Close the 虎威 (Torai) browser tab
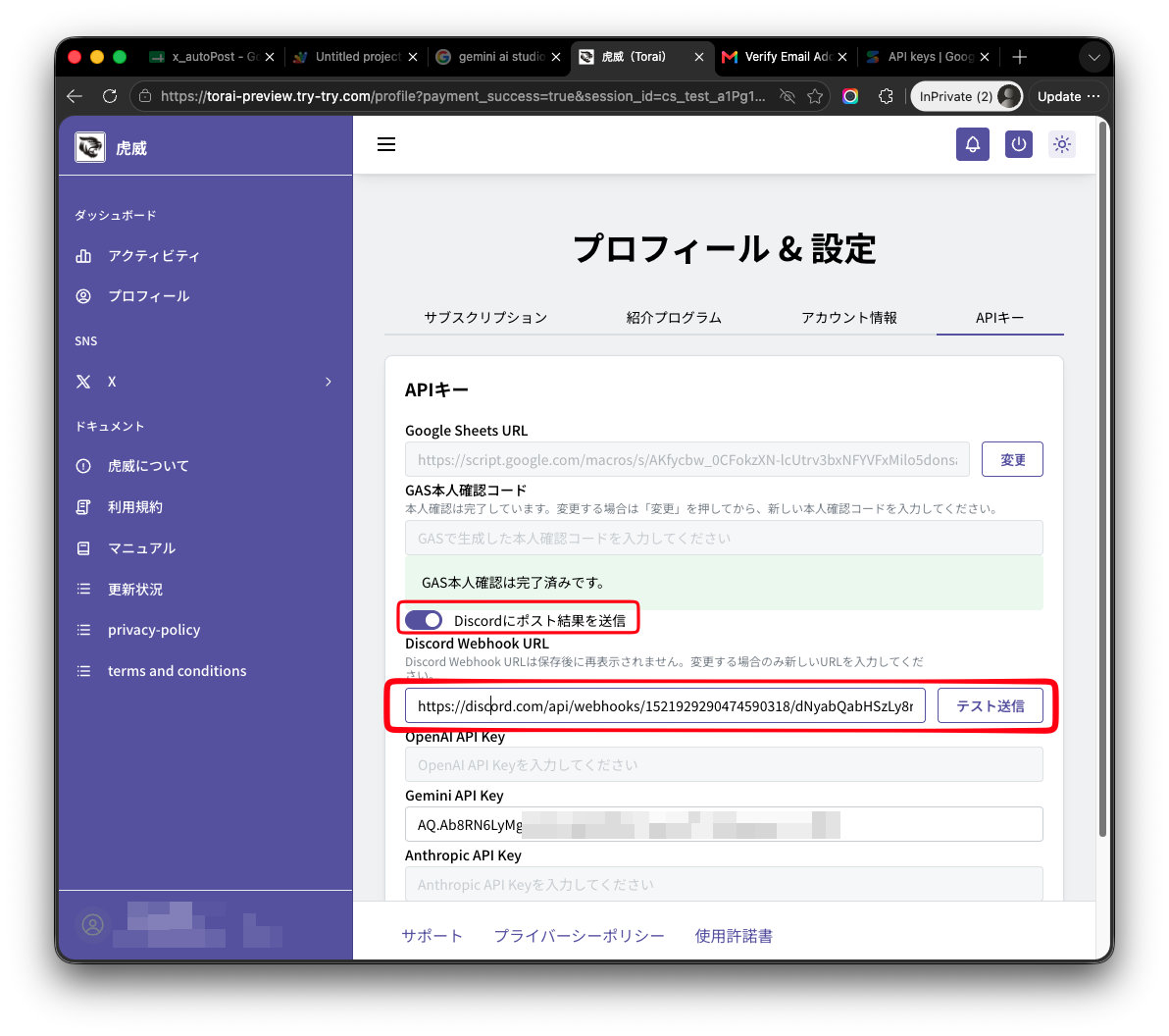This screenshot has height=1036, width=1169. [x=698, y=57]
